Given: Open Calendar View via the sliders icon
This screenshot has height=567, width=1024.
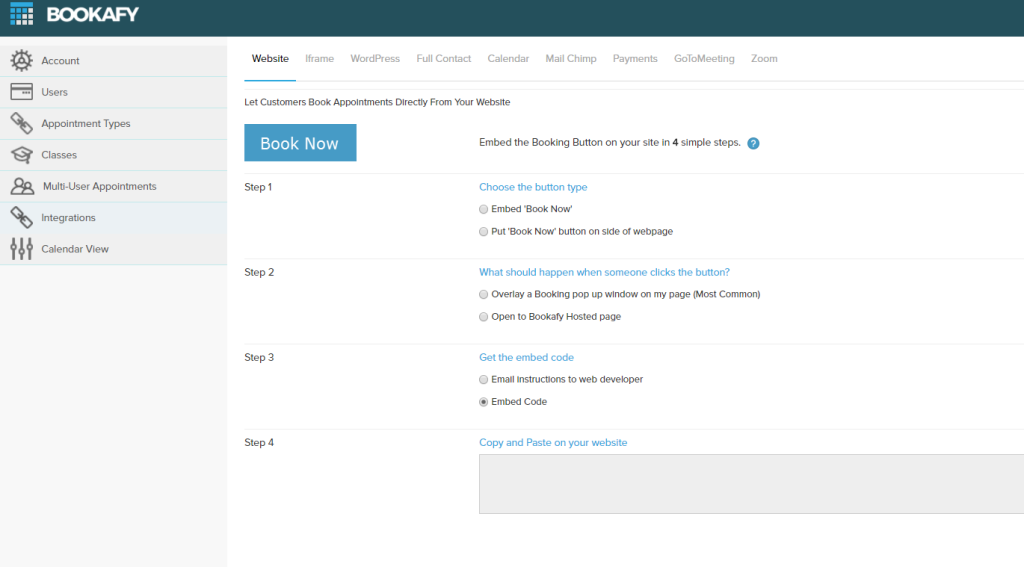Looking at the screenshot, I should pos(22,249).
